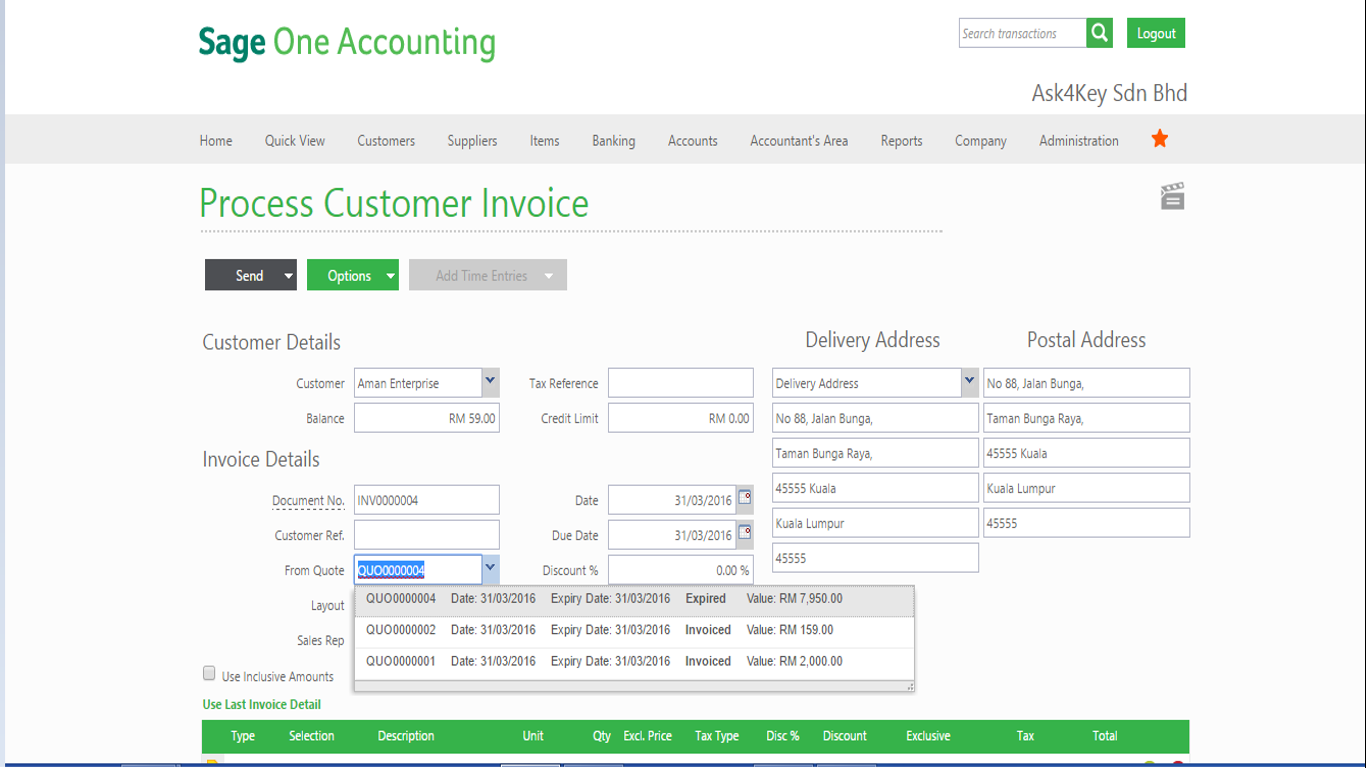Open the From Quote dropdown arrow
The width and height of the screenshot is (1366, 768).
pyautogui.click(x=490, y=568)
